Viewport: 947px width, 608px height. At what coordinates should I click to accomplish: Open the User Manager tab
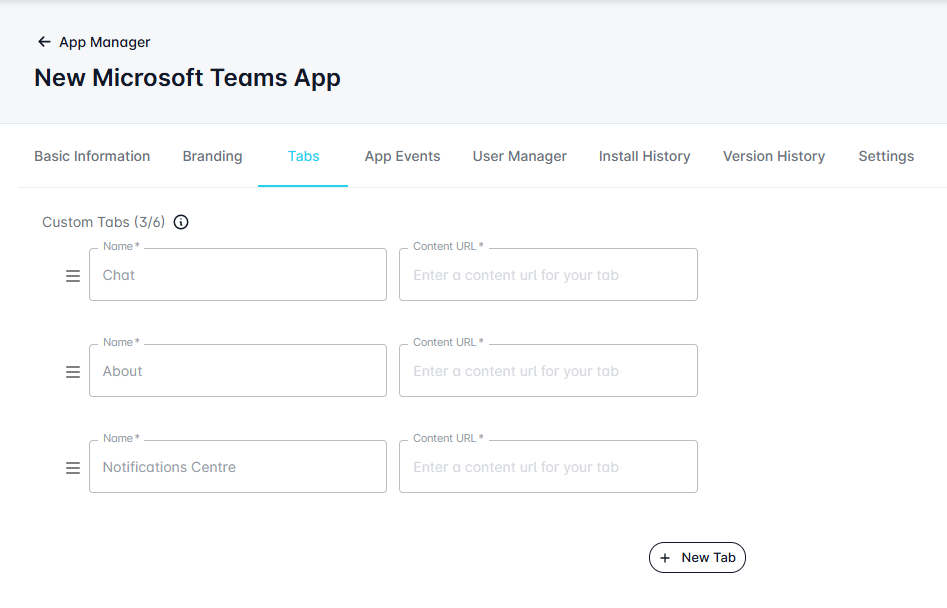(x=519, y=156)
